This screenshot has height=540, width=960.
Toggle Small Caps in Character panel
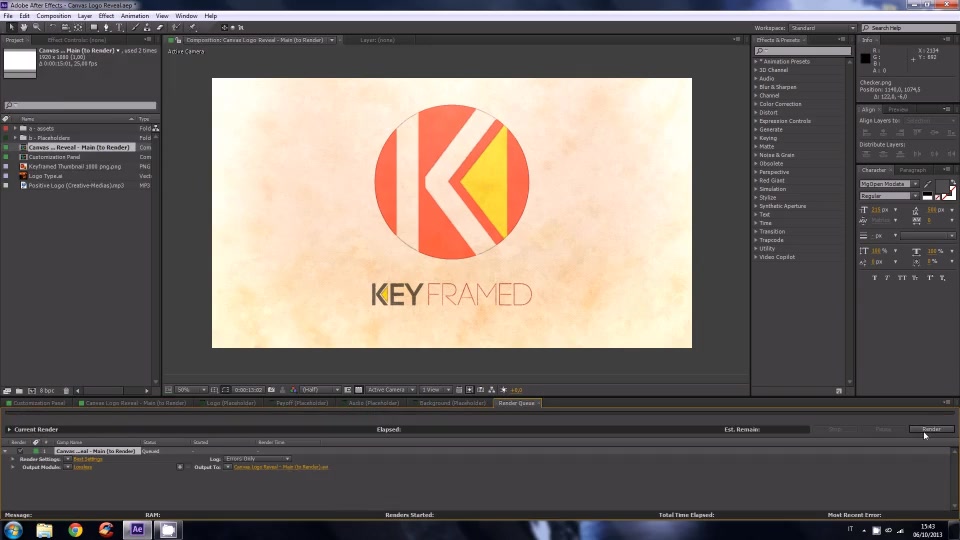point(915,278)
